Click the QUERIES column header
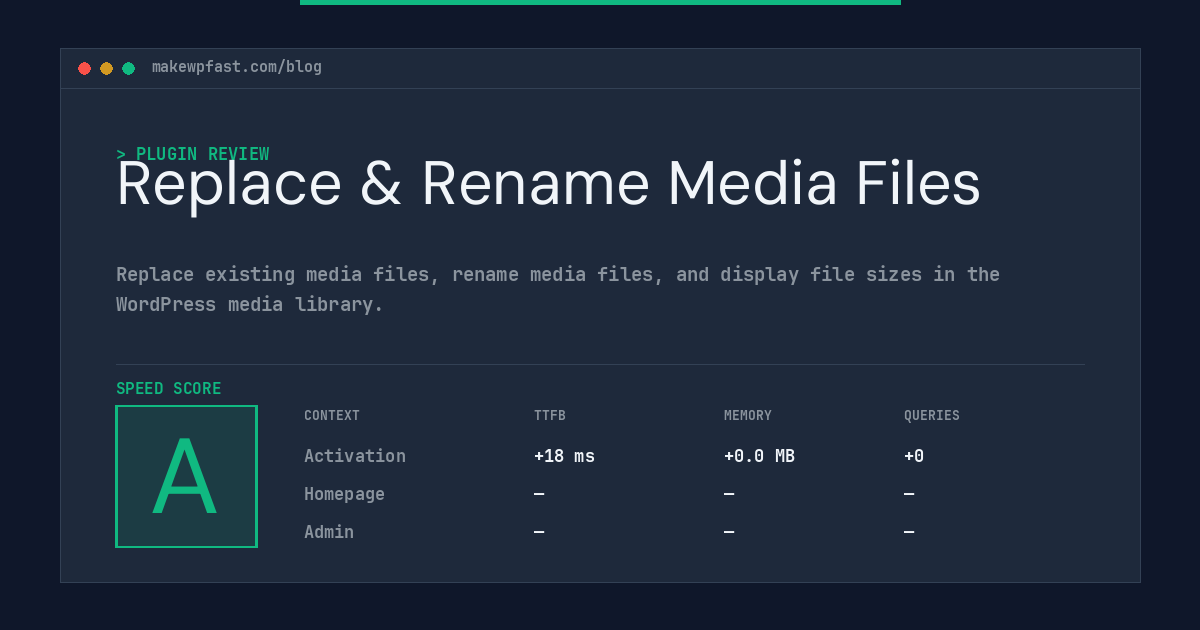 [932, 416]
